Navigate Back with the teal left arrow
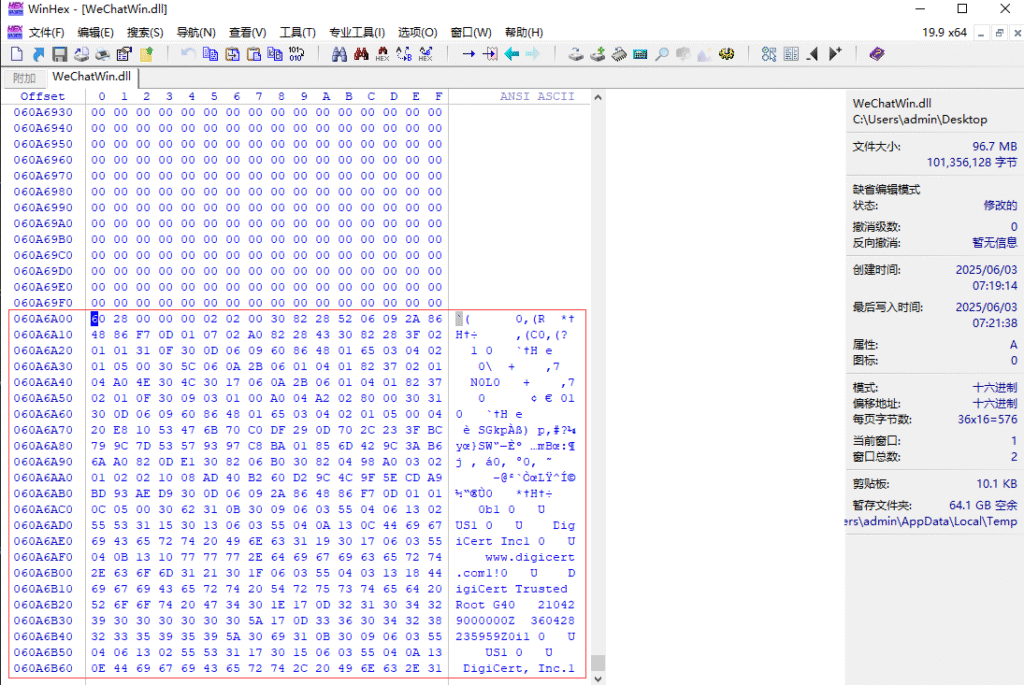Viewport: 1024px width, 685px height. coord(511,54)
